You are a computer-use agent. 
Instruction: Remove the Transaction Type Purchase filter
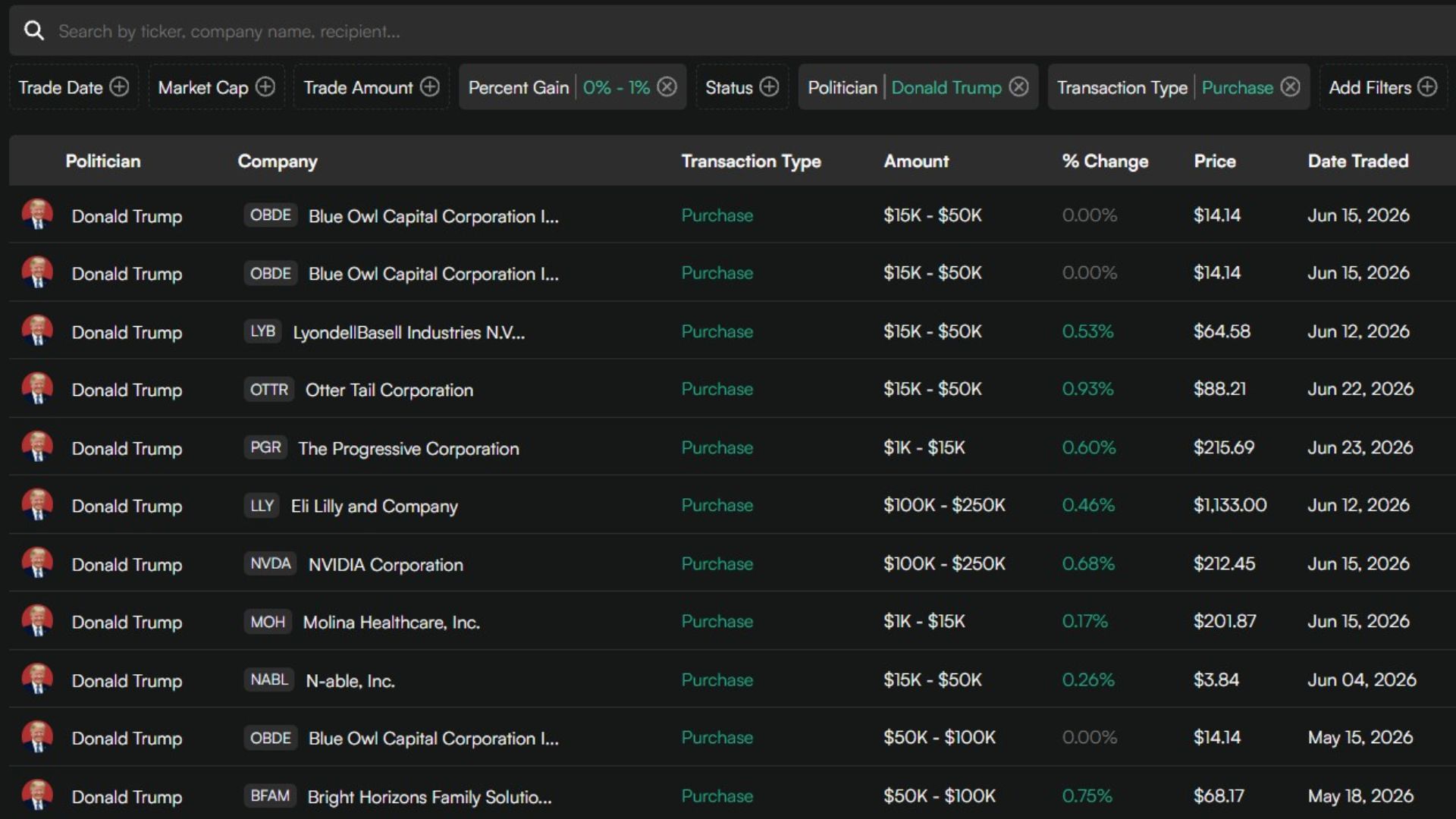(1291, 87)
